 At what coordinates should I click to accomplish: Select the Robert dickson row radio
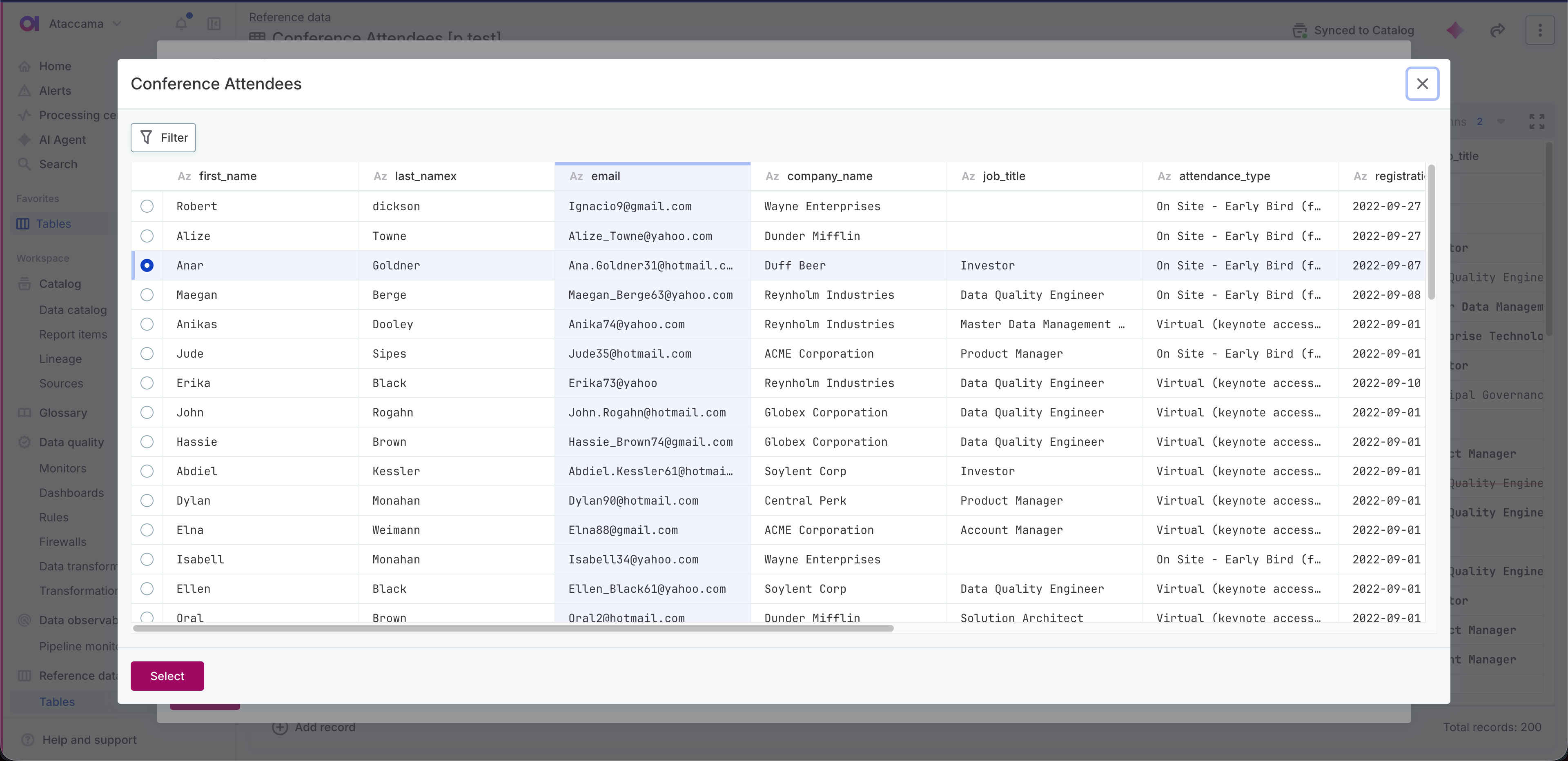point(147,207)
